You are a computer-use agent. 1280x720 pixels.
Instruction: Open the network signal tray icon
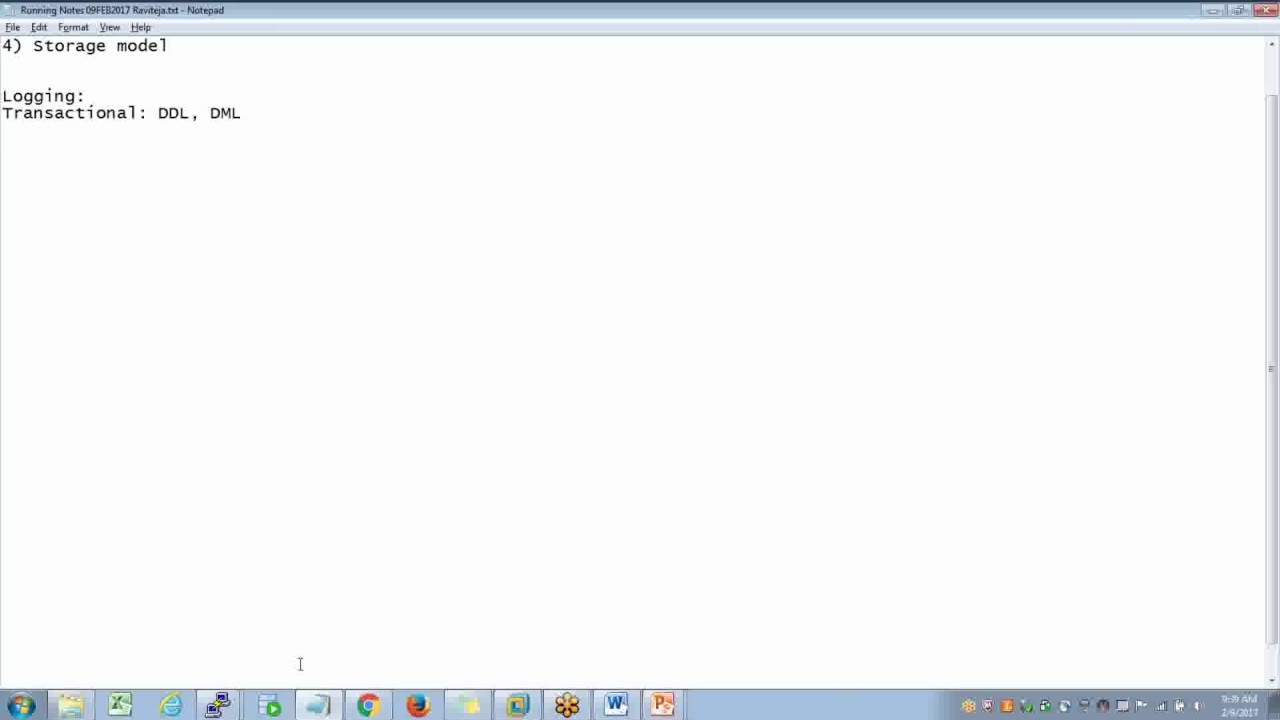(1160, 706)
